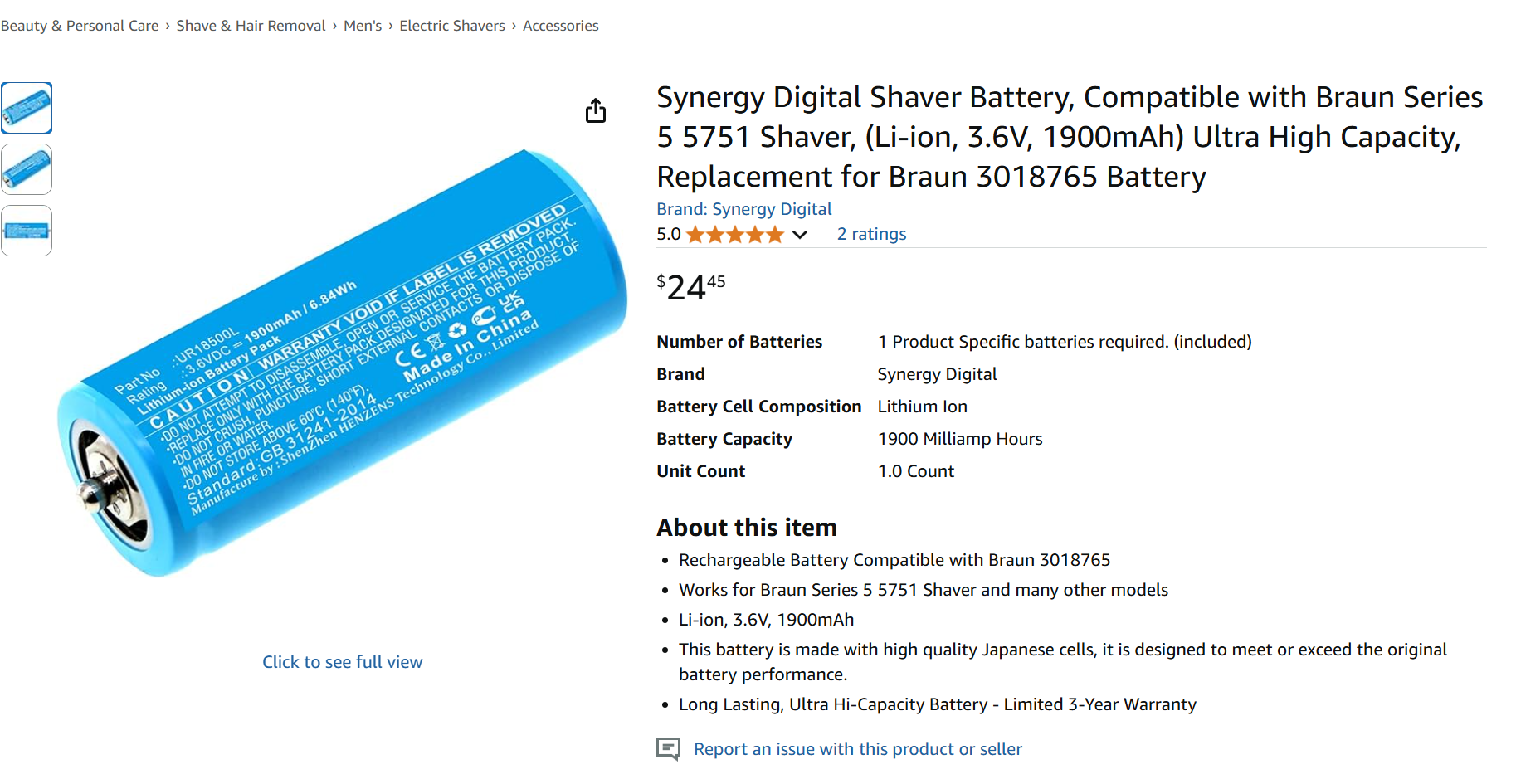Click the $24.45 price display

tap(691, 287)
